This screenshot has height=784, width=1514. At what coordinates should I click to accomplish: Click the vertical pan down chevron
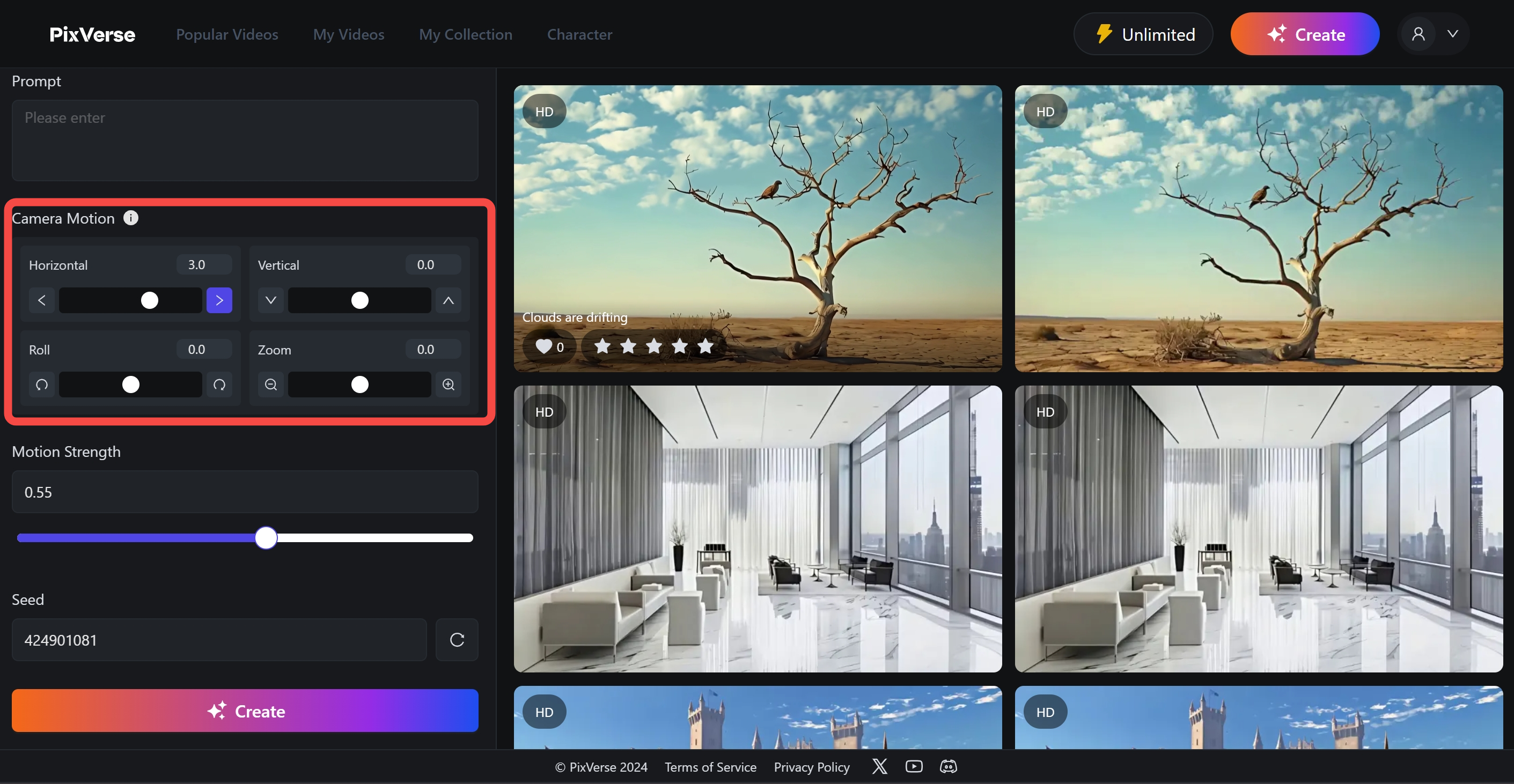pos(270,300)
